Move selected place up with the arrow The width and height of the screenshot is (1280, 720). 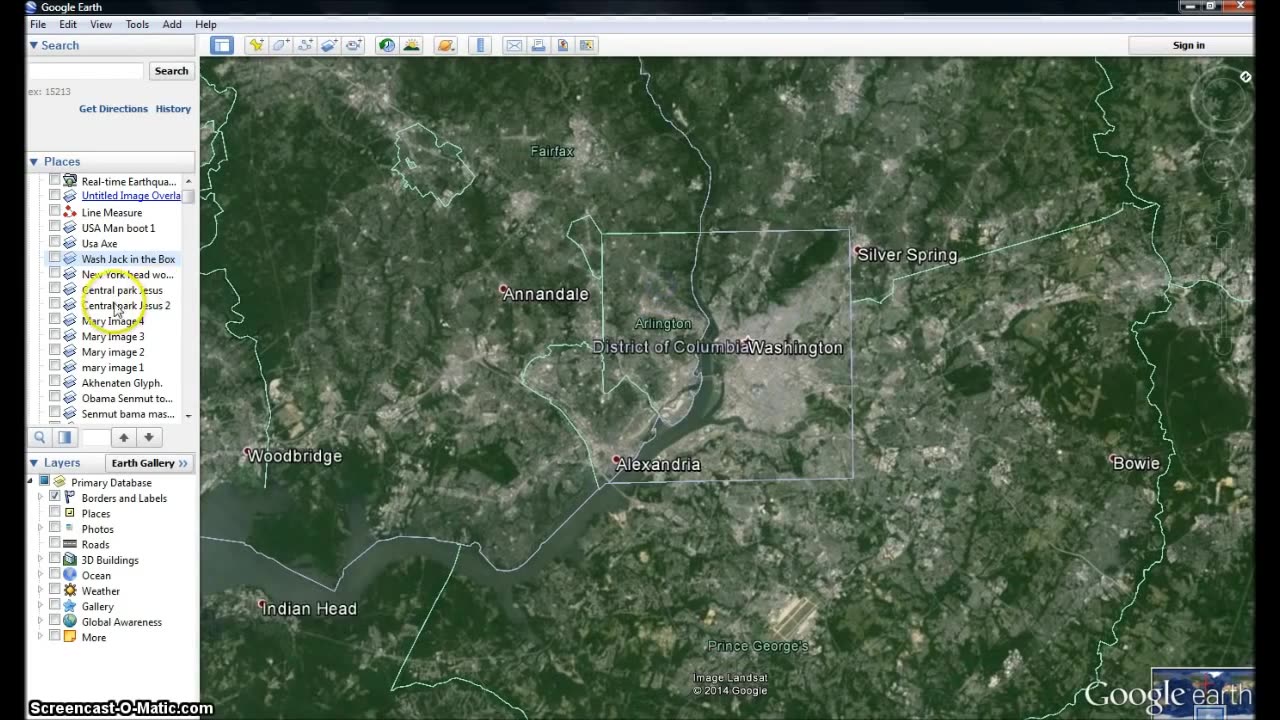point(124,437)
